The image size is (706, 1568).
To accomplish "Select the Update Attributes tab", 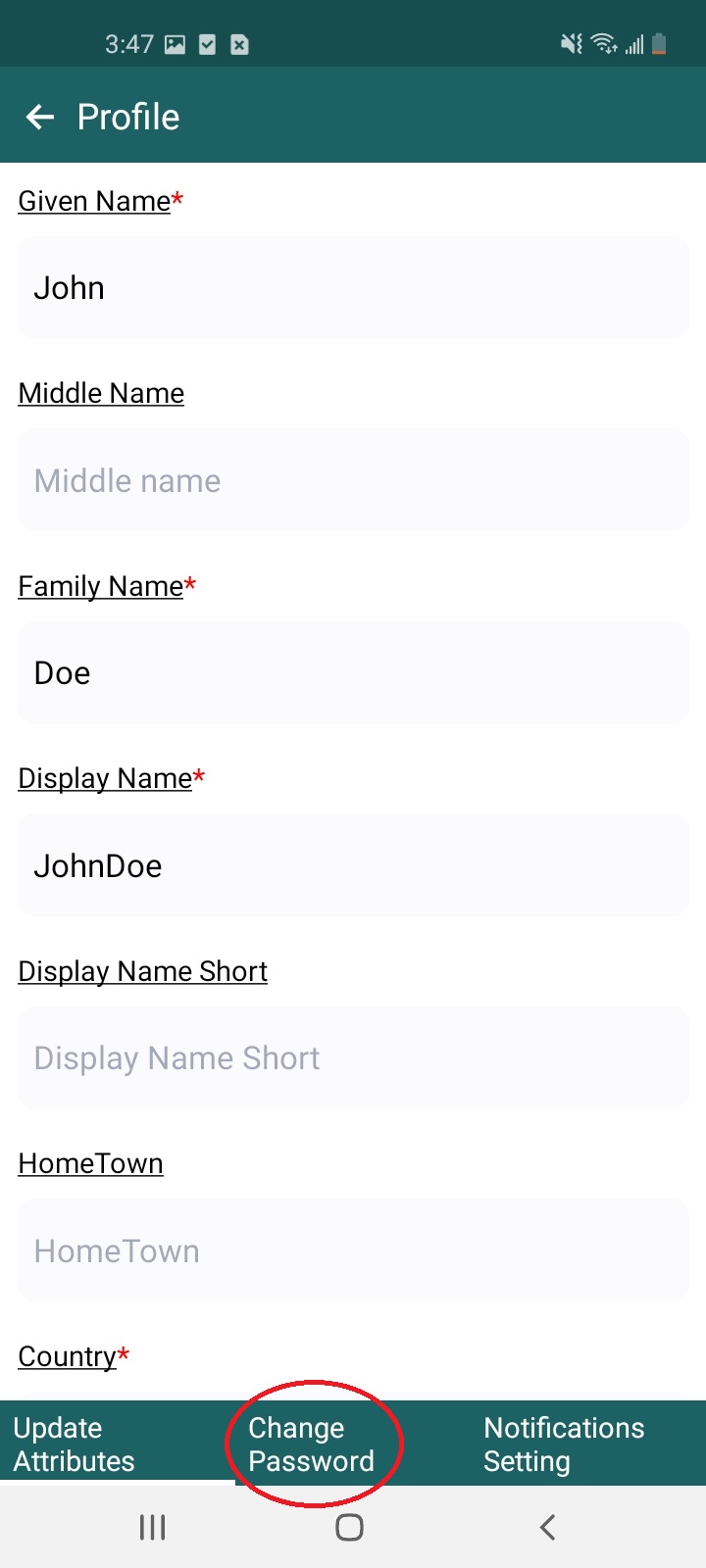I will pos(74,1444).
